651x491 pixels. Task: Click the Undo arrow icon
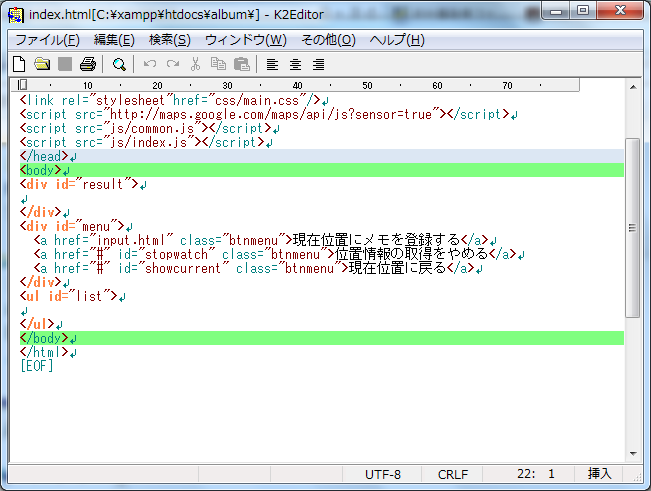click(150, 64)
